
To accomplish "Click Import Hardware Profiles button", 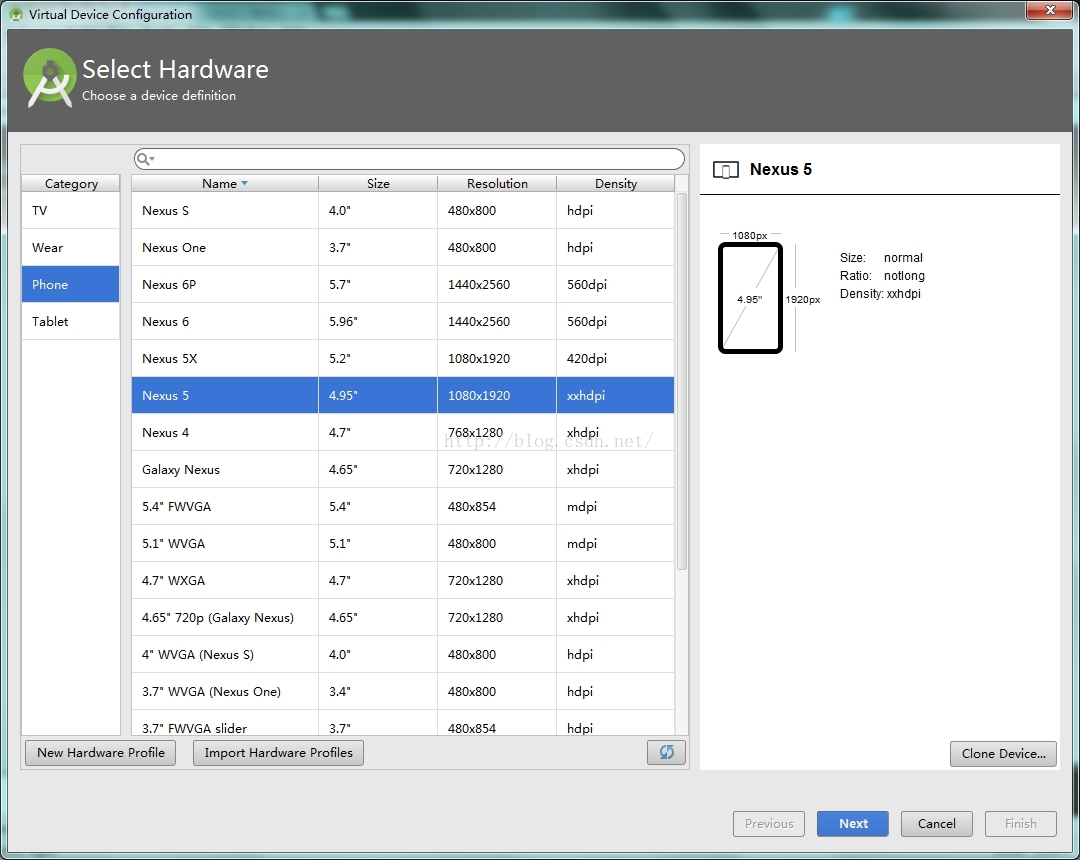I will [278, 753].
